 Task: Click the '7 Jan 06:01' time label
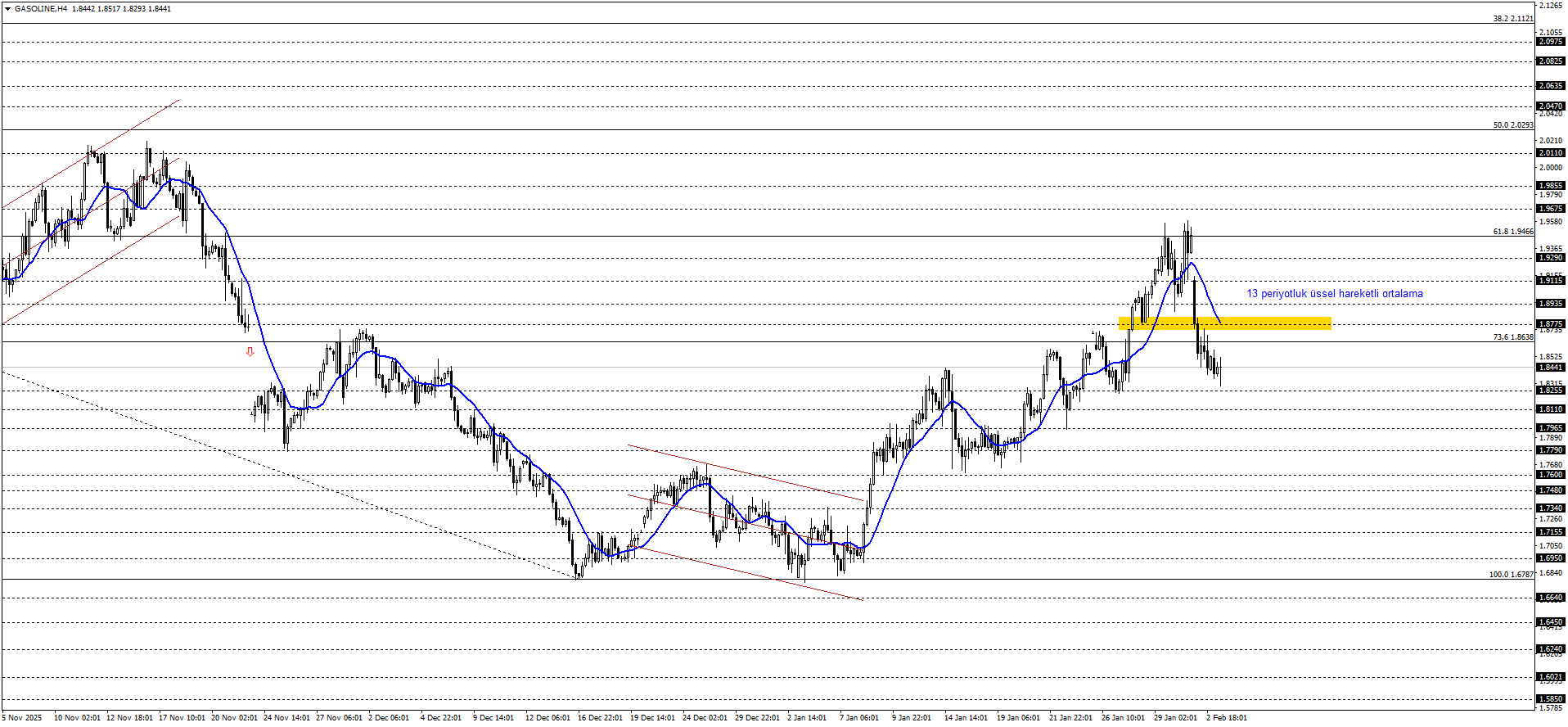[858, 718]
